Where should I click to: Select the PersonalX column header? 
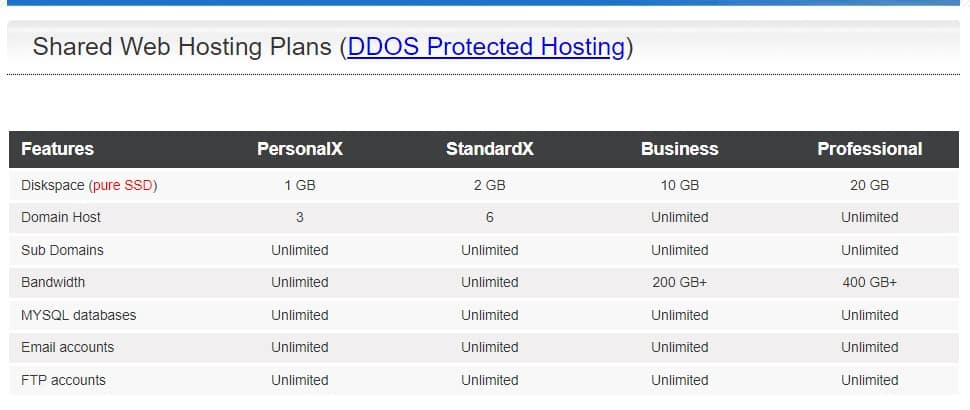click(299, 149)
